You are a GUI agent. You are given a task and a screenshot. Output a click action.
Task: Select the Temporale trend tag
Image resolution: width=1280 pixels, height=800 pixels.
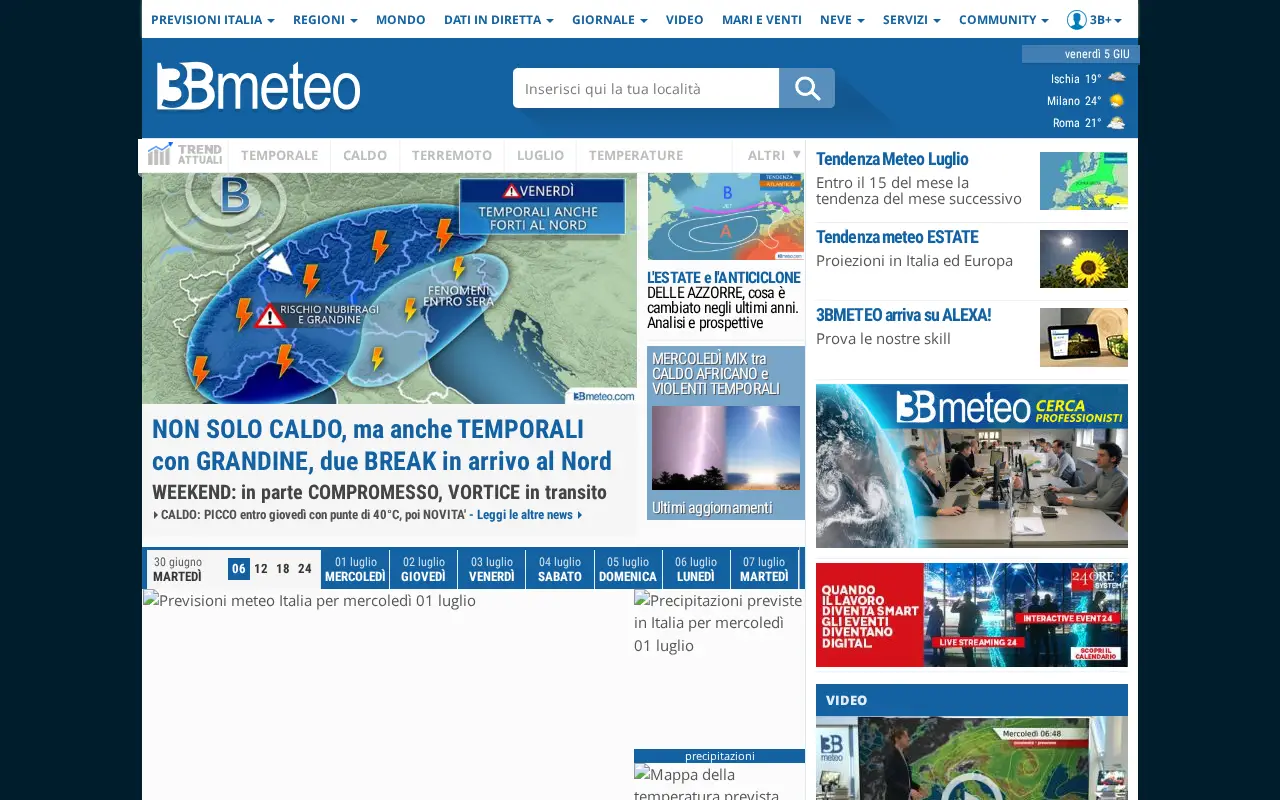coord(279,155)
